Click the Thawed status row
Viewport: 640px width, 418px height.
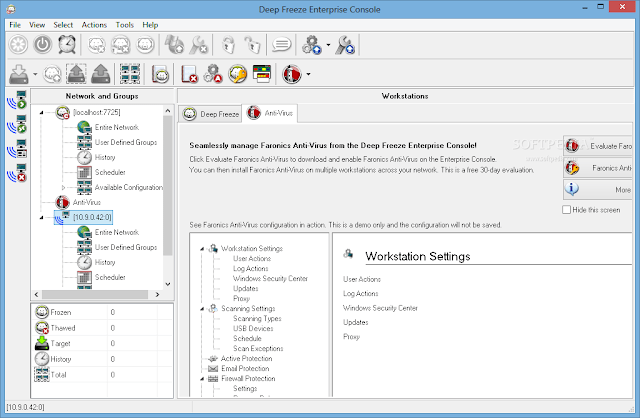coord(102,328)
